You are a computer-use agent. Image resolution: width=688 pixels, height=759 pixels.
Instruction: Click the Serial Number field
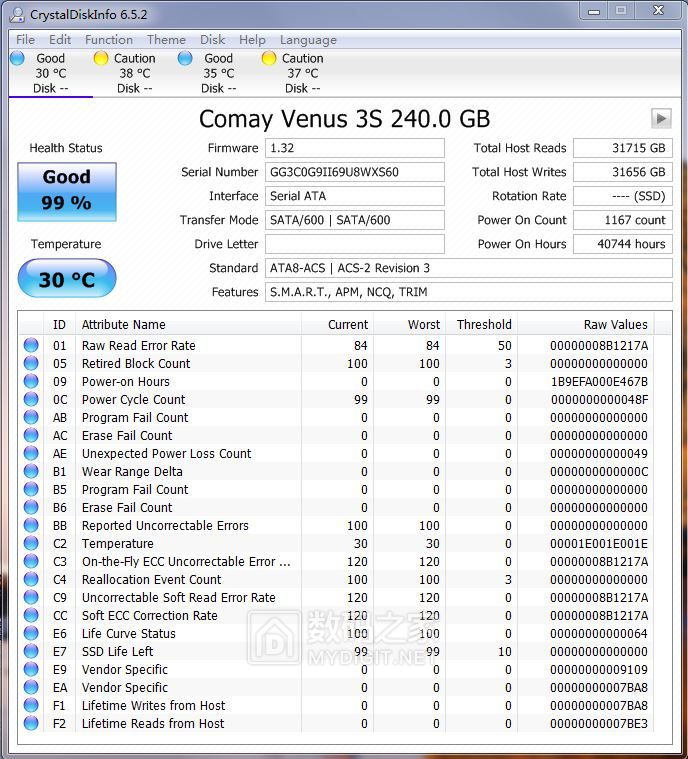(354, 172)
